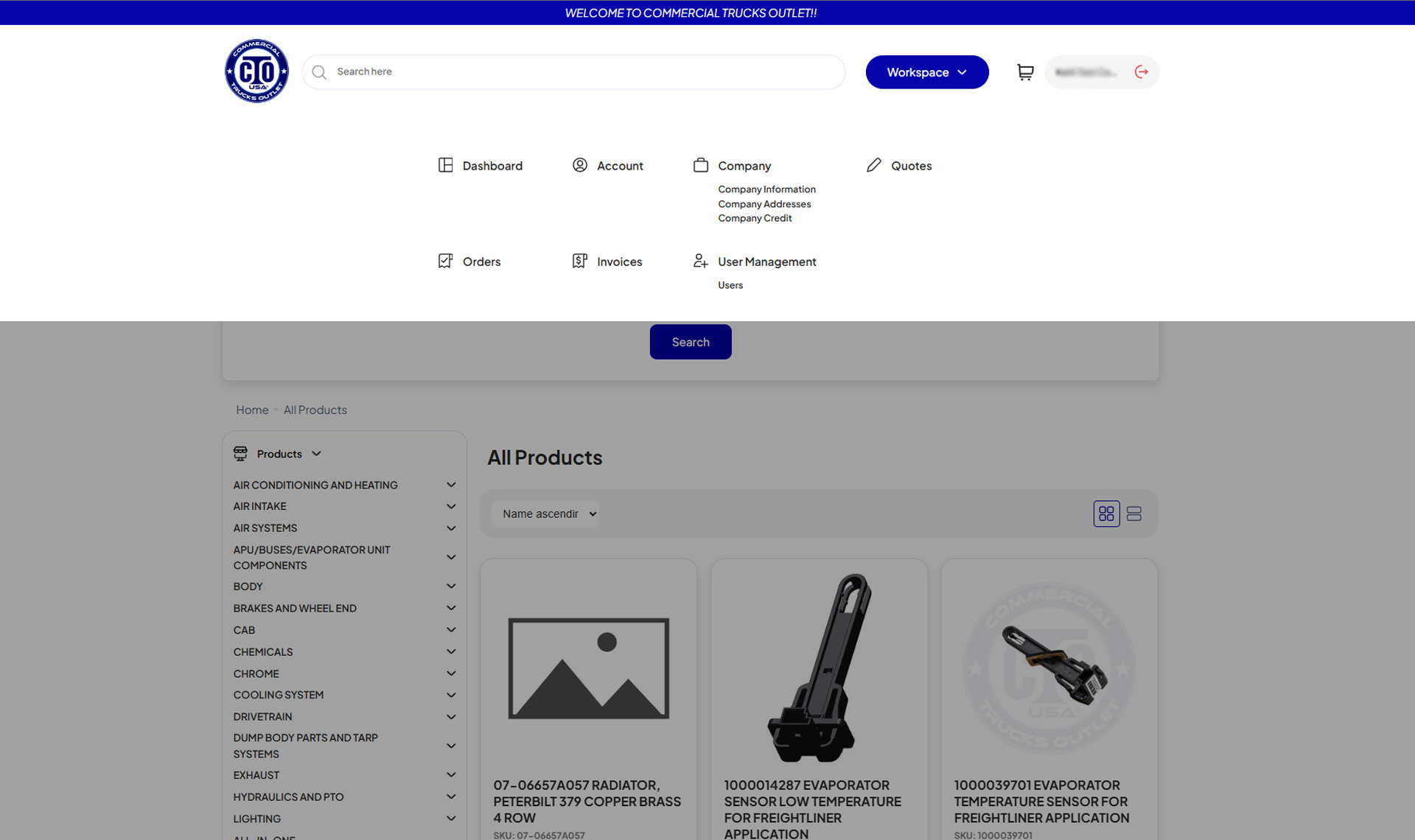This screenshot has width=1415, height=840.
Task: Click the Company briefcase icon
Action: tap(701, 165)
